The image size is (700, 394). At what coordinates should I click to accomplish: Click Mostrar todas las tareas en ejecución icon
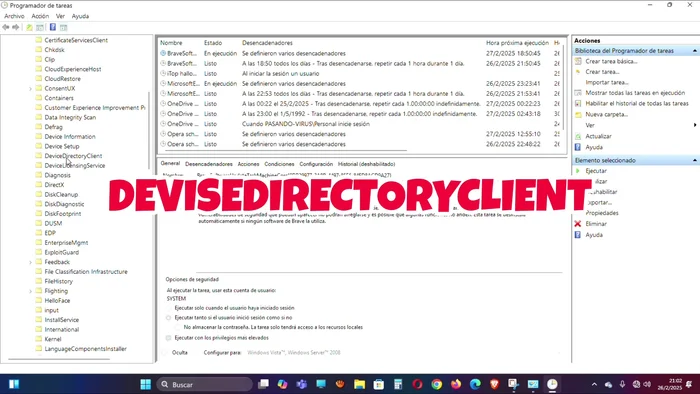[578, 93]
